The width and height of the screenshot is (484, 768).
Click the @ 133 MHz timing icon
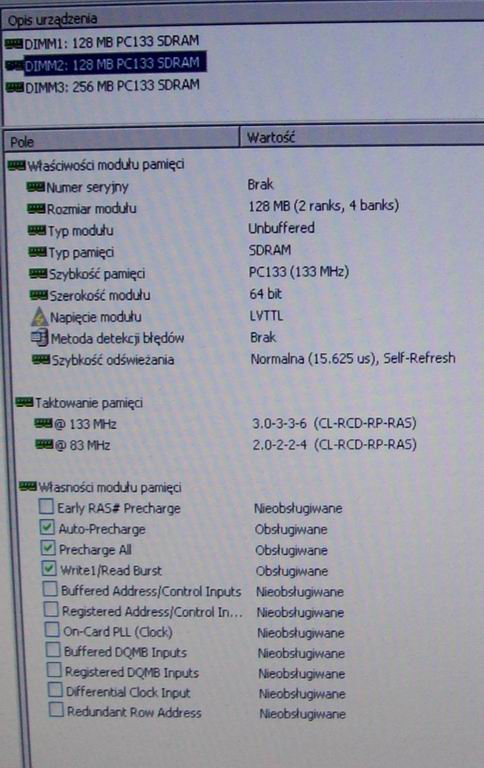pos(44,423)
